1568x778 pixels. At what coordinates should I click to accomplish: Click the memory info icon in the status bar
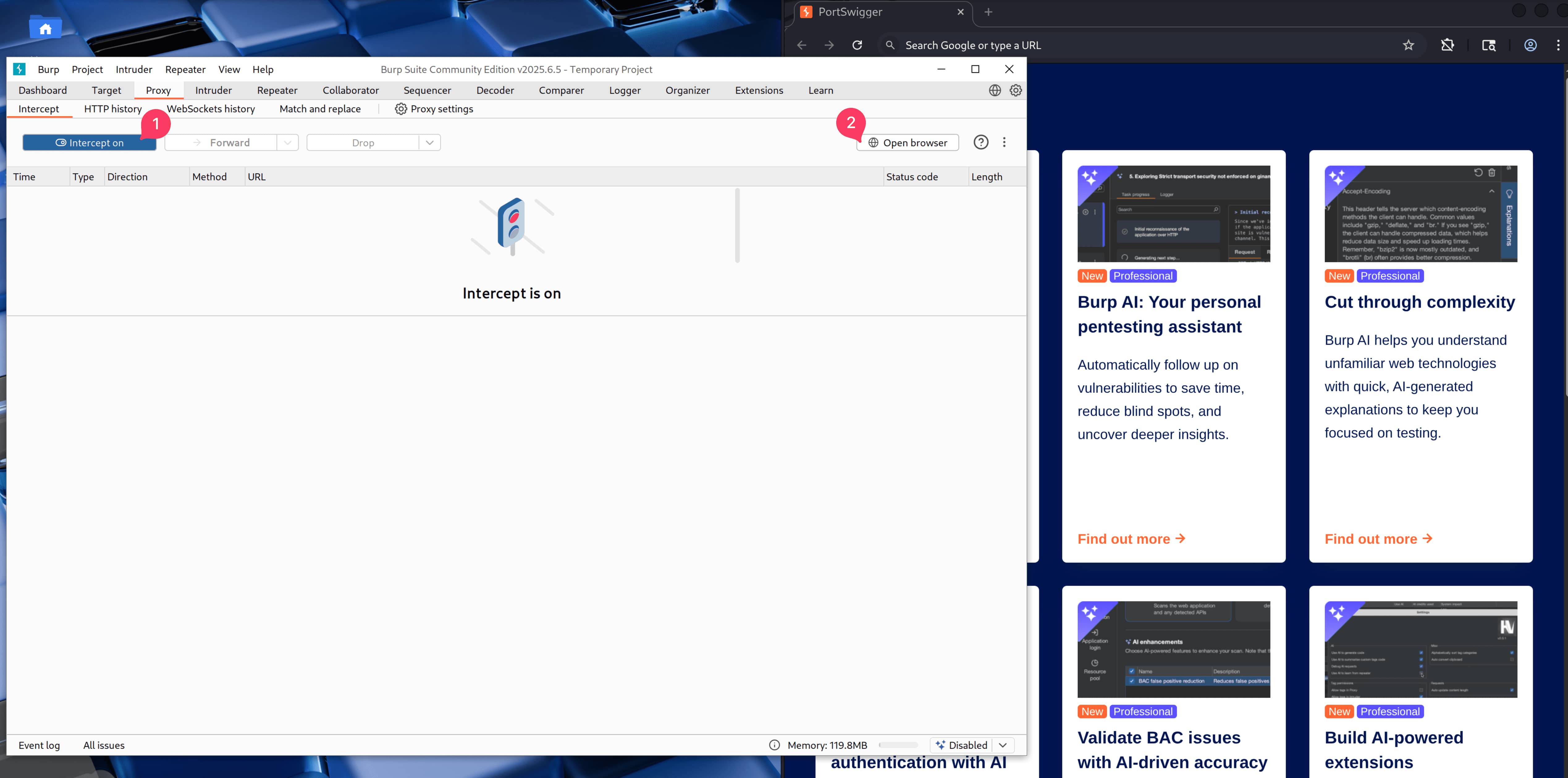click(774, 745)
